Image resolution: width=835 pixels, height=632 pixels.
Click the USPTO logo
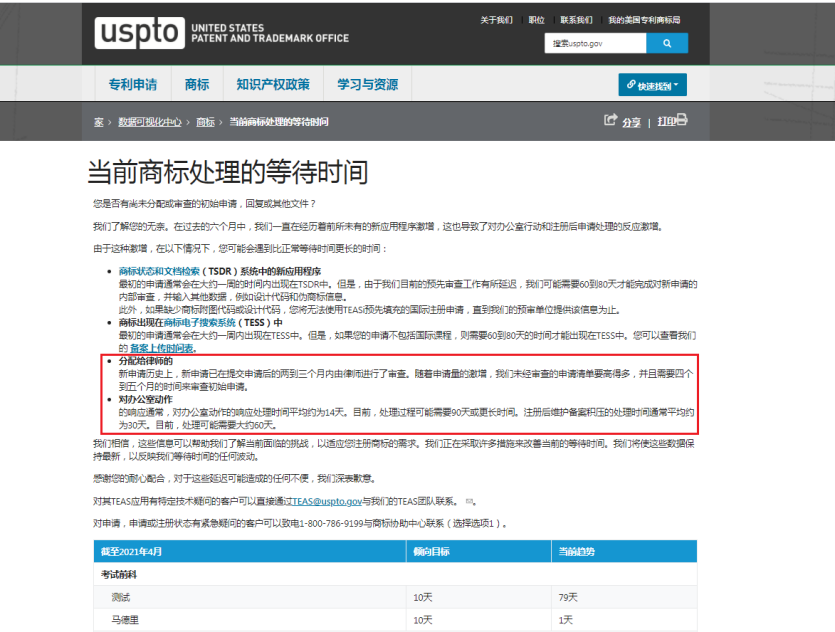pos(141,32)
